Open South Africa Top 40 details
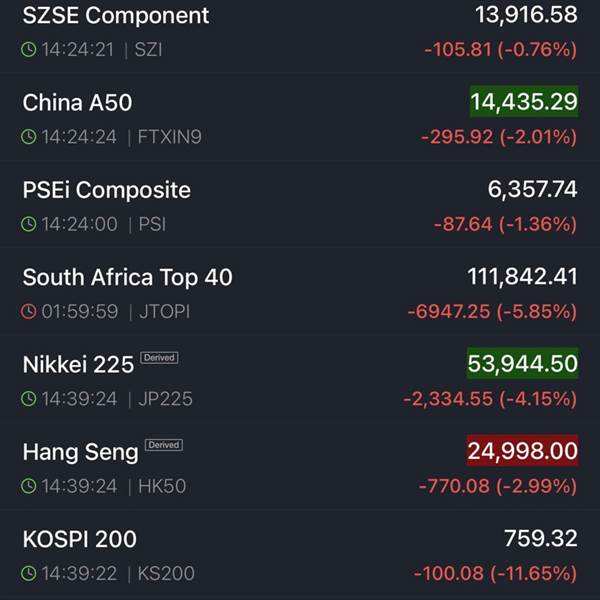The width and height of the screenshot is (600, 600). pos(300,294)
